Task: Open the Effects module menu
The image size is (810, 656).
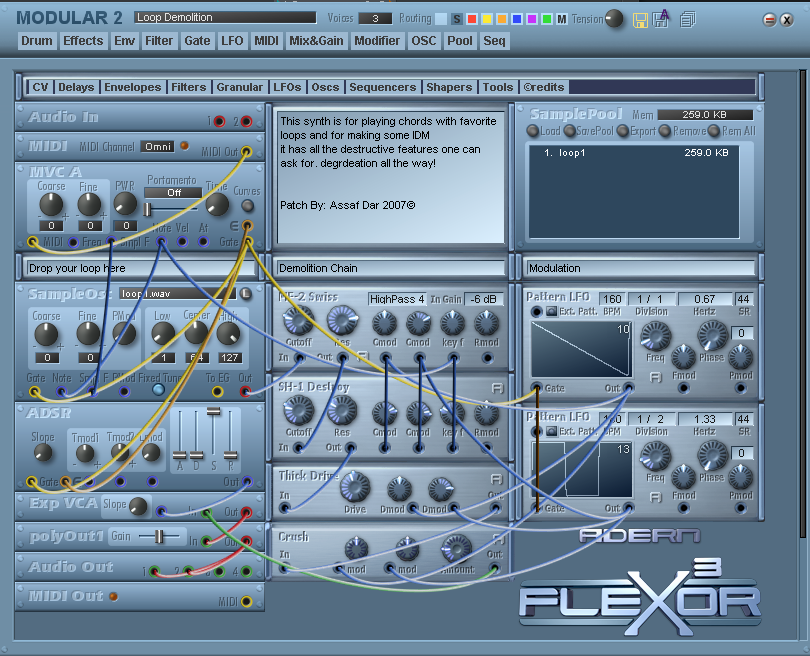Action: pos(83,41)
